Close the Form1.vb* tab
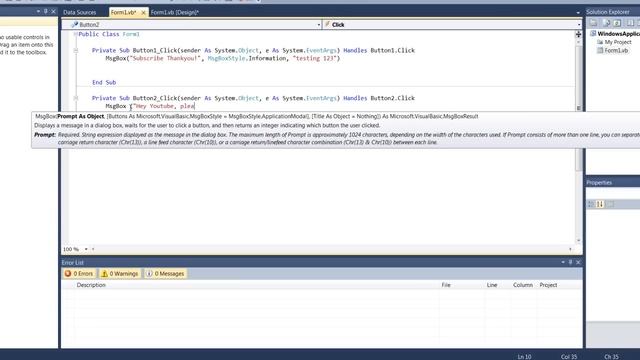The image size is (640, 360). coord(143,13)
